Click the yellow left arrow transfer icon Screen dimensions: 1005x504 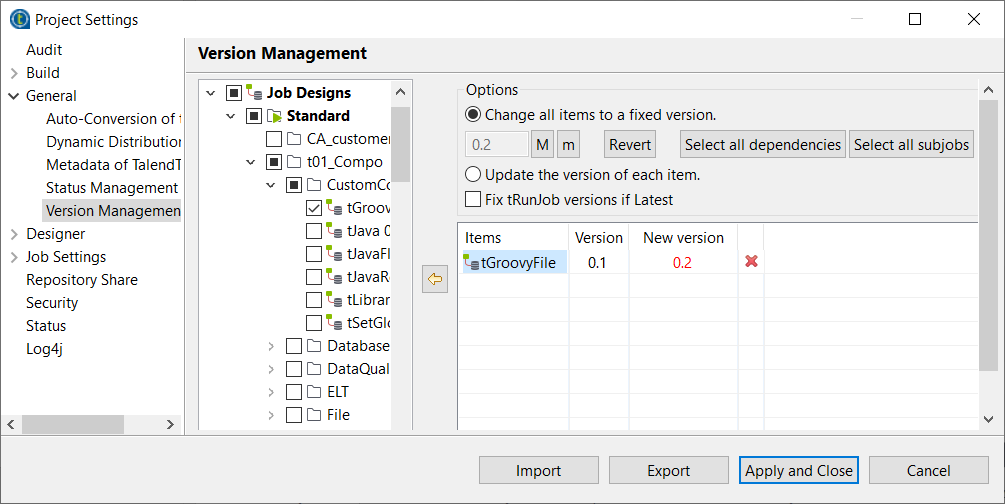pyautogui.click(x=435, y=280)
